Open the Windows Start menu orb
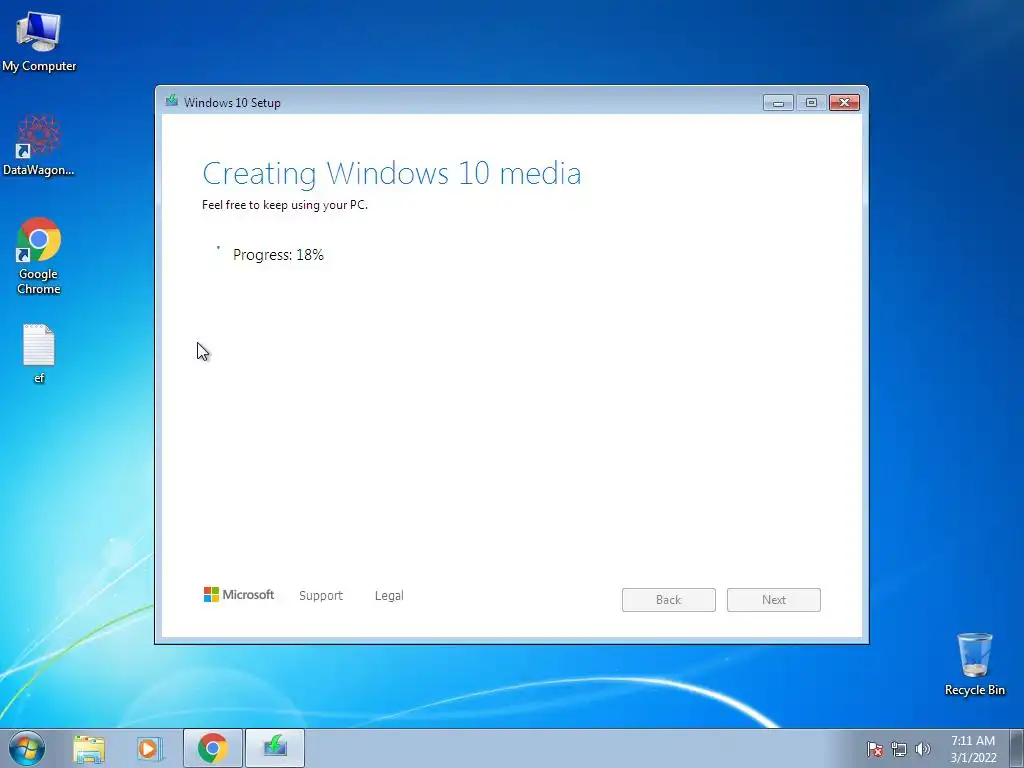The image size is (1024, 768). [x=27, y=748]
